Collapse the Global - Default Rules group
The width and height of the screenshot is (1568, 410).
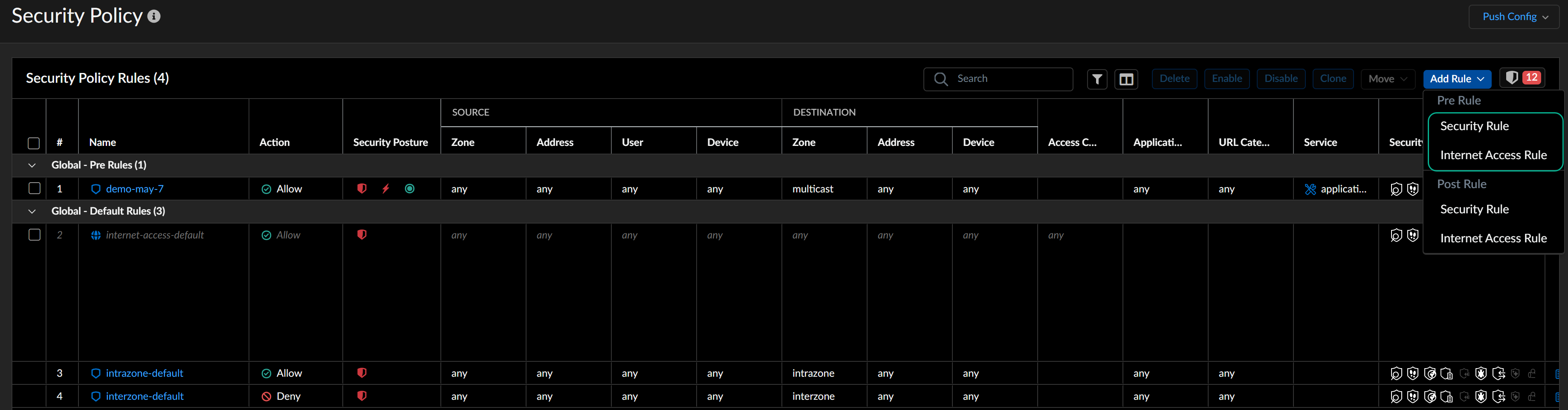(x=32, y=211)
